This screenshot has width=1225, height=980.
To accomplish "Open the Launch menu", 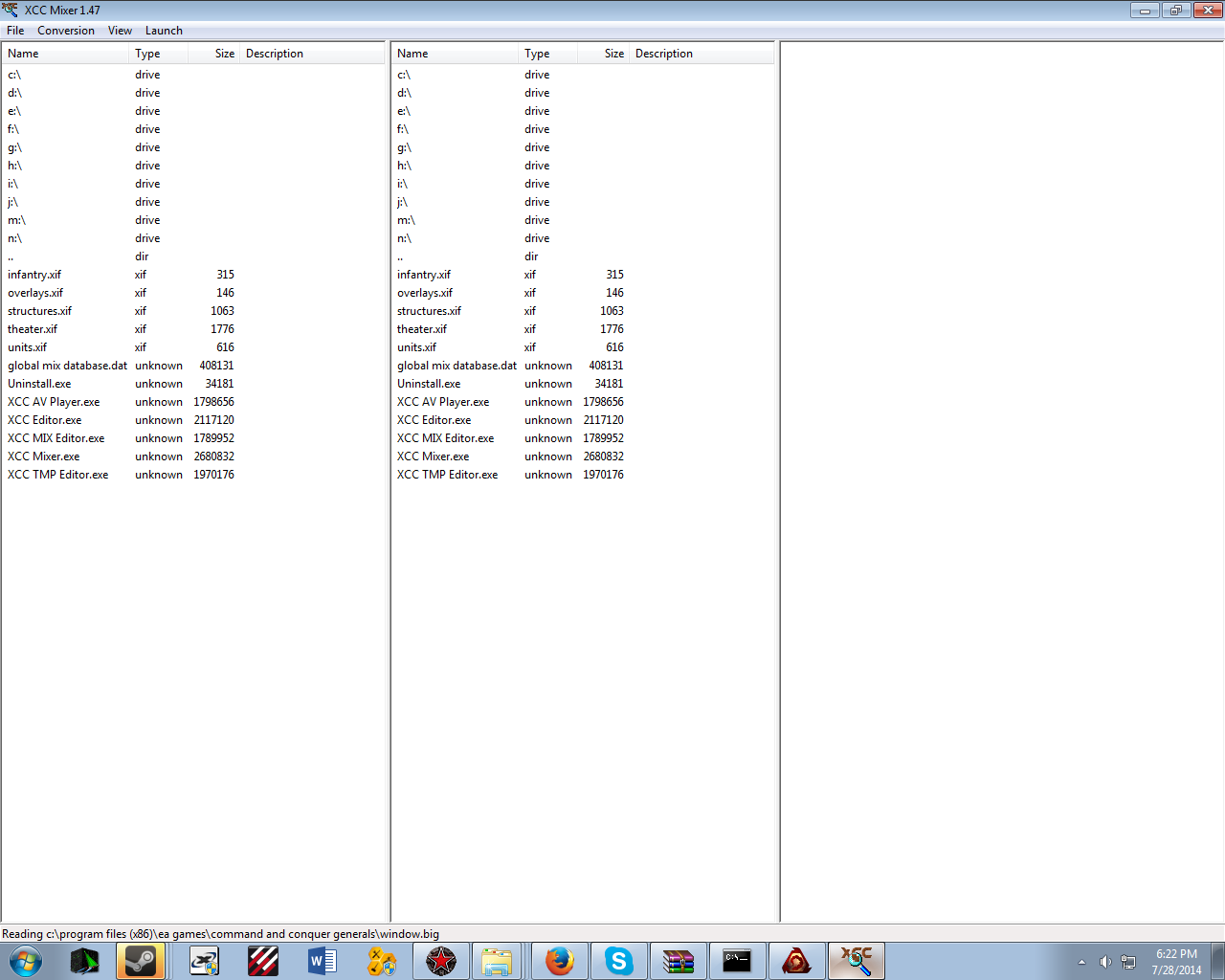I will point(164,31).
